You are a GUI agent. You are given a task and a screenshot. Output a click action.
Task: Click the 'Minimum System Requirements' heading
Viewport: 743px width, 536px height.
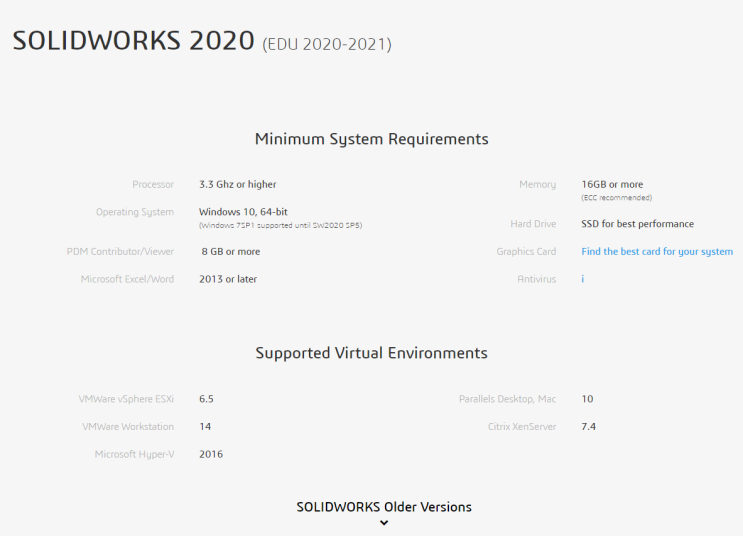372,139
